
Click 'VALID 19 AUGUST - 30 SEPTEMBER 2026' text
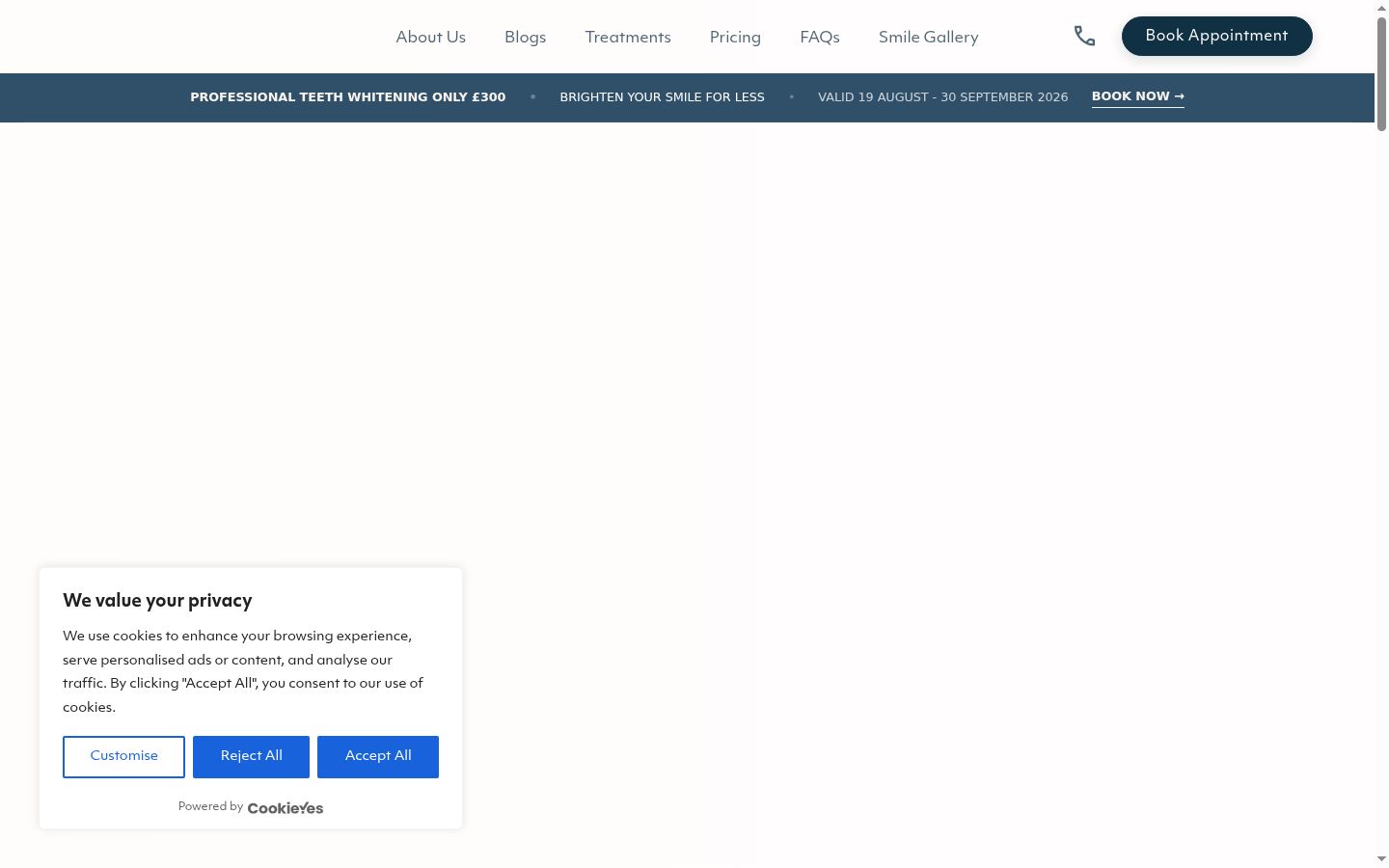942,97
